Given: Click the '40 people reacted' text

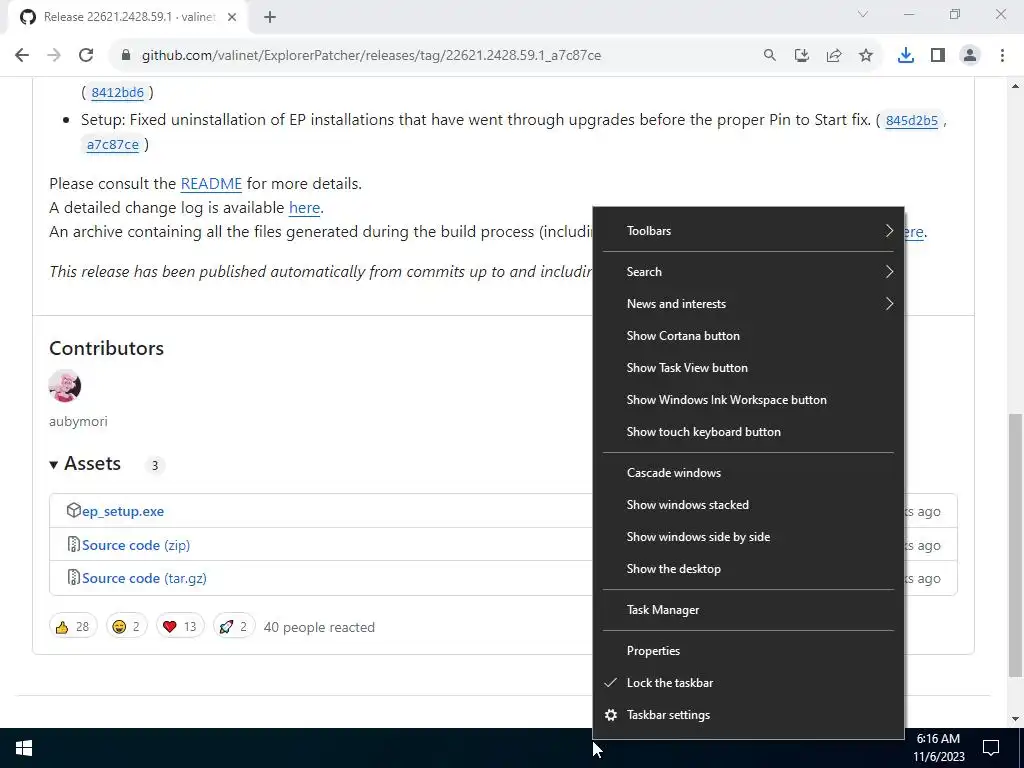Looking at the screenshot, I should (319, 628).
